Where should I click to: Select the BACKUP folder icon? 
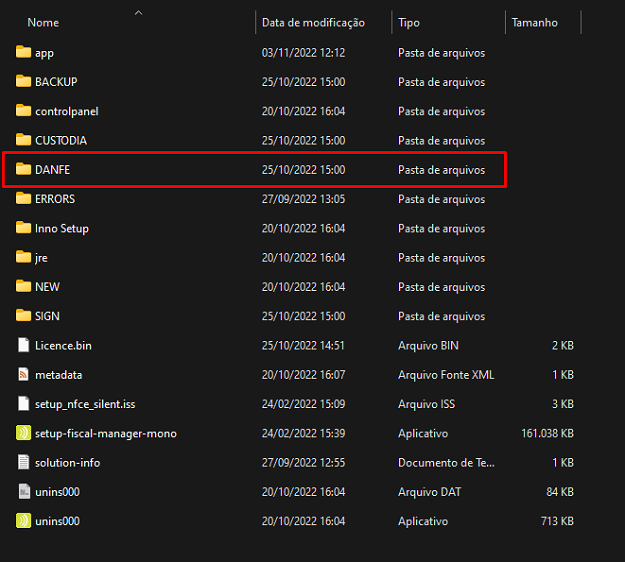pyautogui.click(x=23, y=81)
